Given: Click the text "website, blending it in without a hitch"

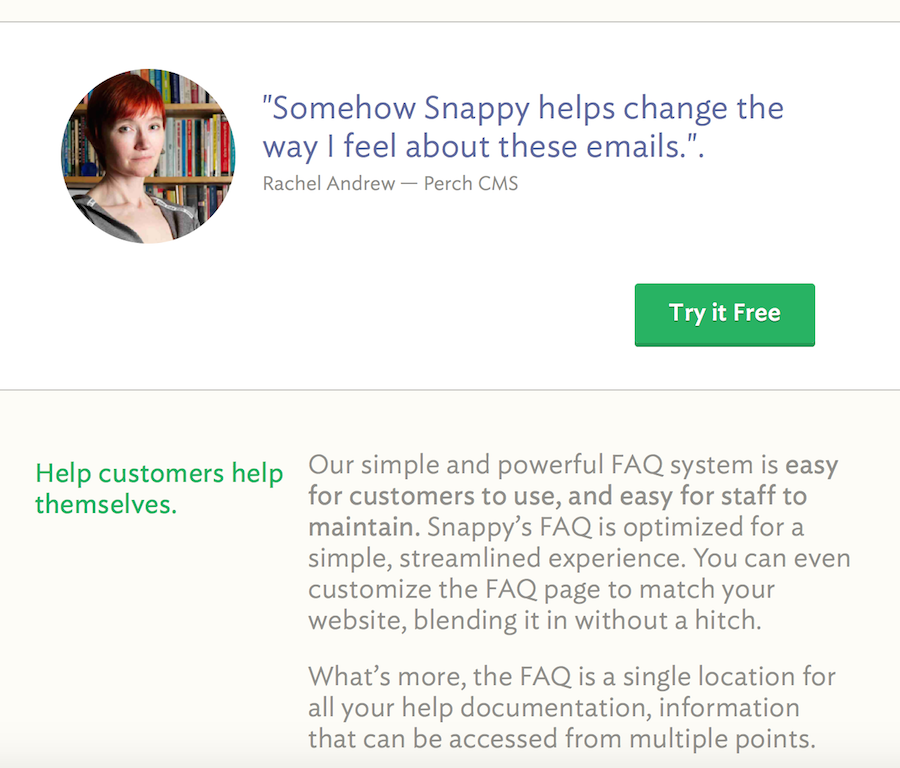Looking at the screenshot, I should [x=534, y=620].
